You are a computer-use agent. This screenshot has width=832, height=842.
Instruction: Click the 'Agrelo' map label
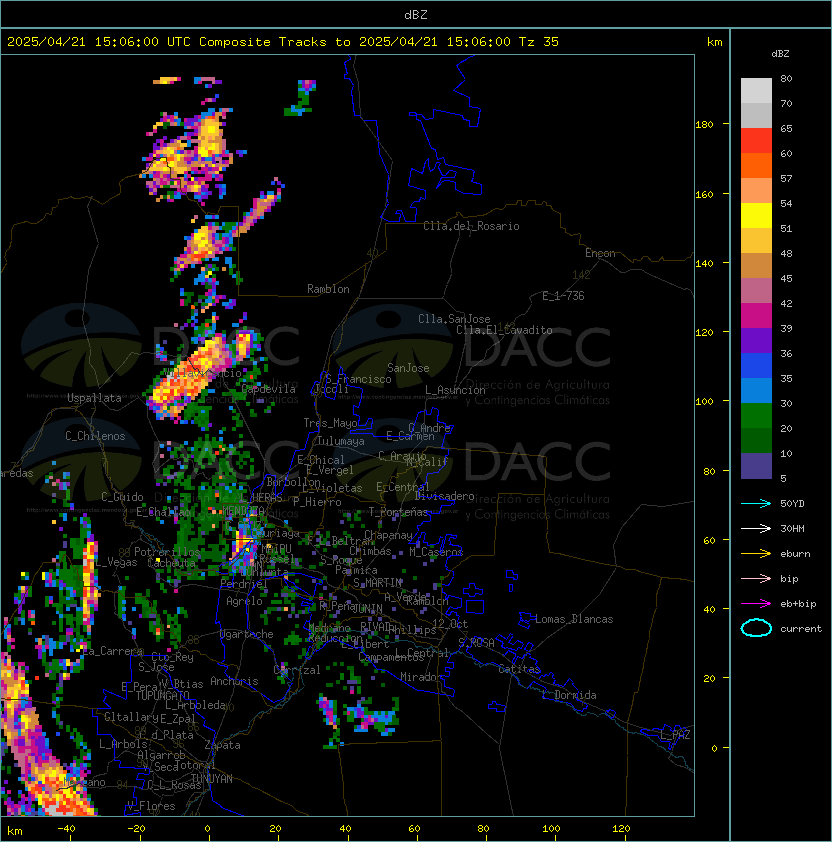pos(244,601)
